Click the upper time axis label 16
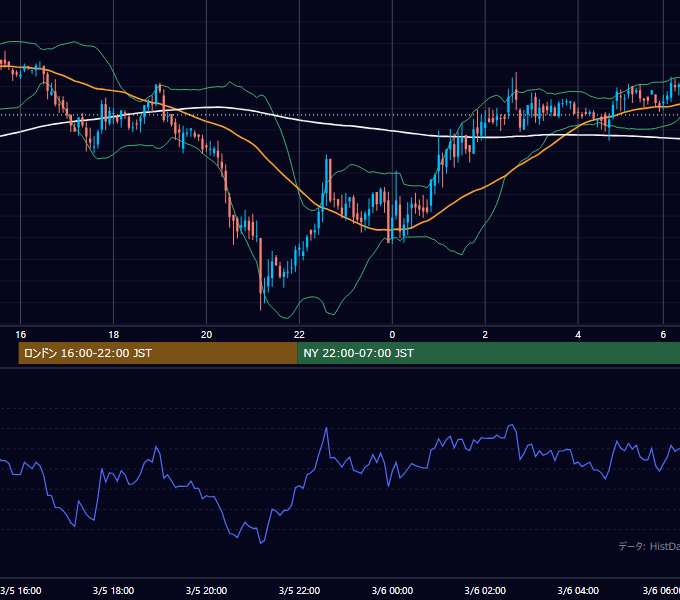Image resolution: width=680 pixels, height=600 pixels. pyautogui.click(x=20, y=335)
